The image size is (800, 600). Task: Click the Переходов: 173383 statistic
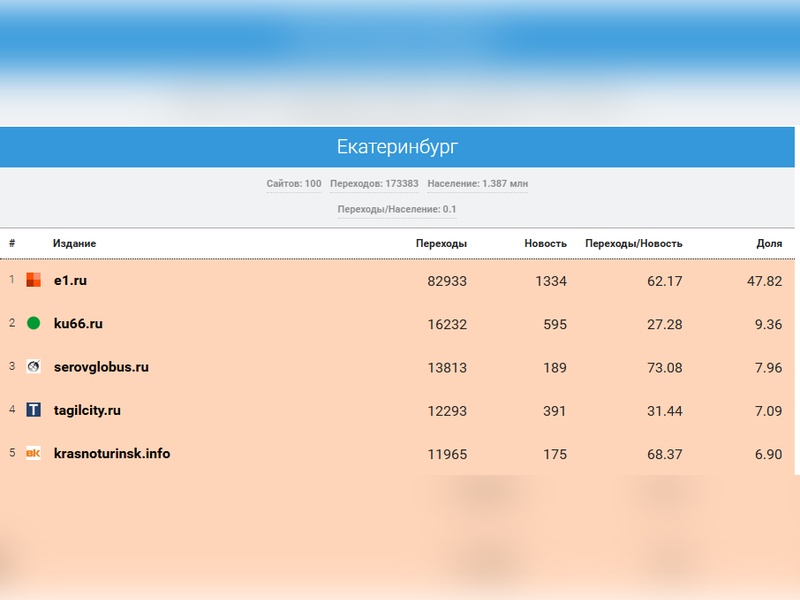pos(374,184)
